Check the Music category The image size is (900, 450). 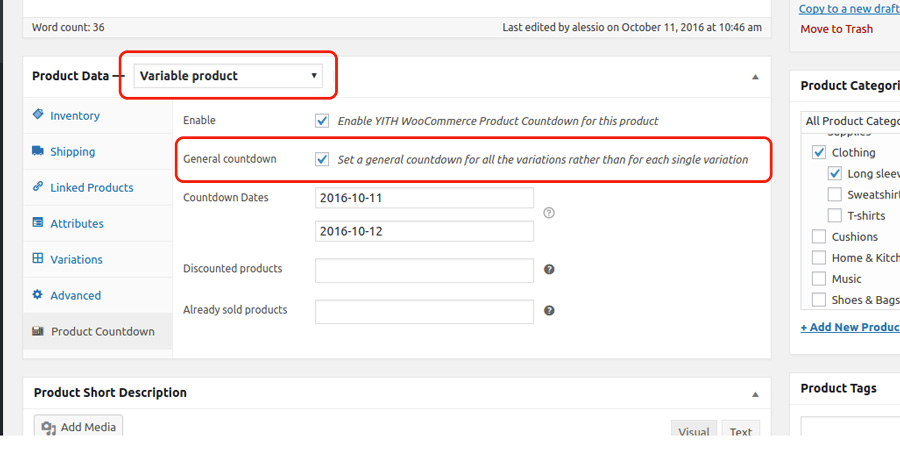pyautogui.click(x=818, y=279)
